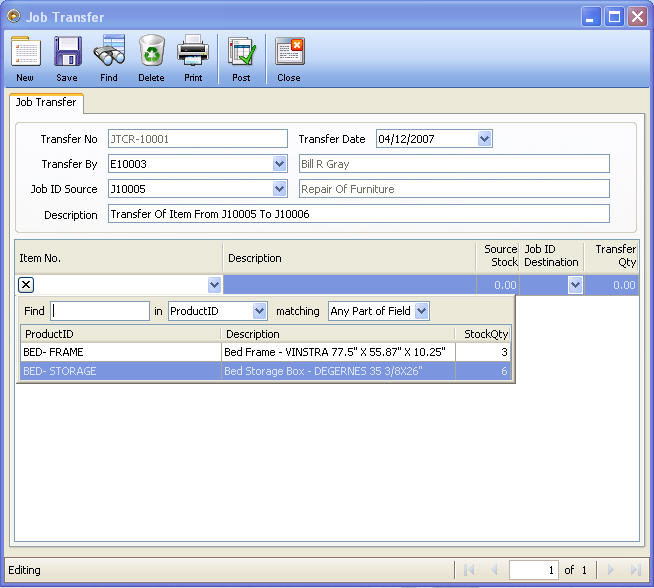654x588 pixels.
Task: Click the Repair Of Furniture field
Action: pos(454,189)
